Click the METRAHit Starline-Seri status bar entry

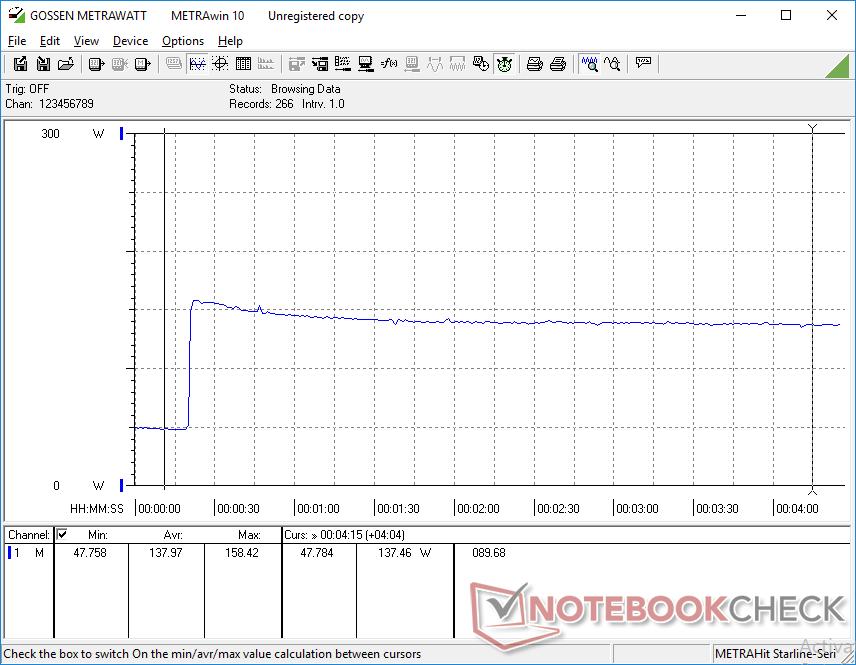[x=775, y=654]
